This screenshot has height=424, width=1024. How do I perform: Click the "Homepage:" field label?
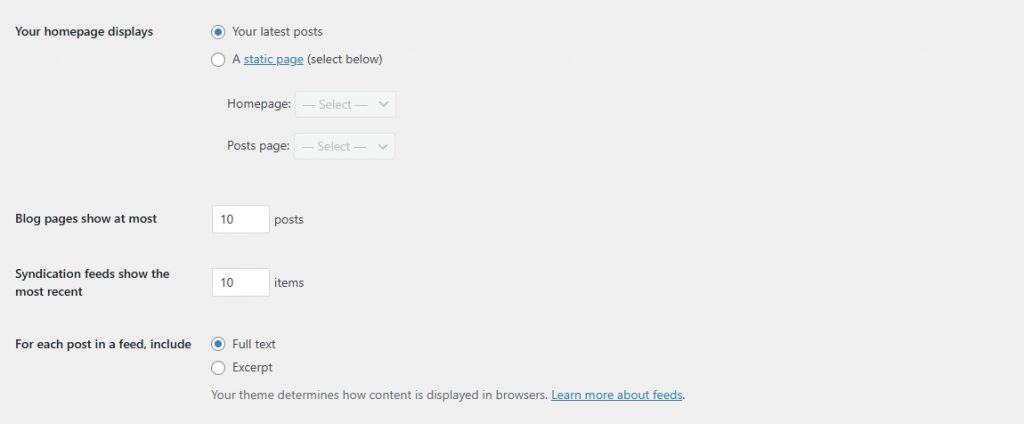pos(259,104)
